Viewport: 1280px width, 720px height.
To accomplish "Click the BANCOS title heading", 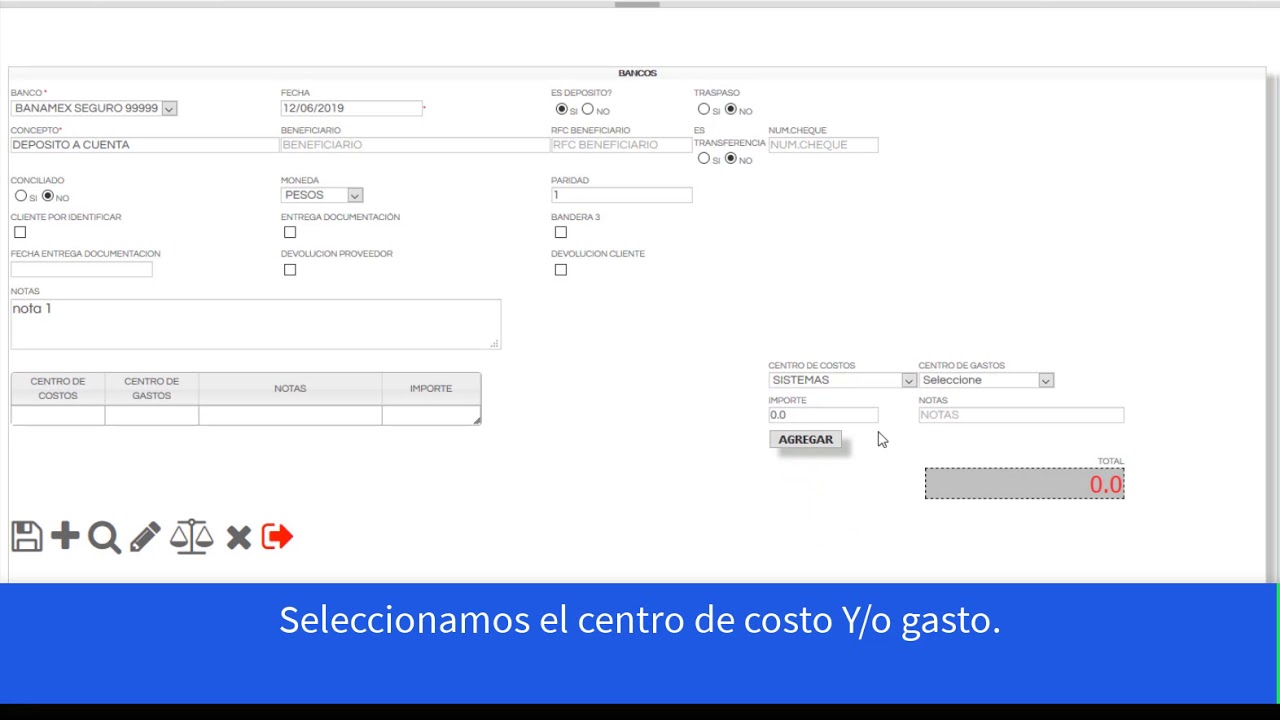I will click(x=637, y=73).
